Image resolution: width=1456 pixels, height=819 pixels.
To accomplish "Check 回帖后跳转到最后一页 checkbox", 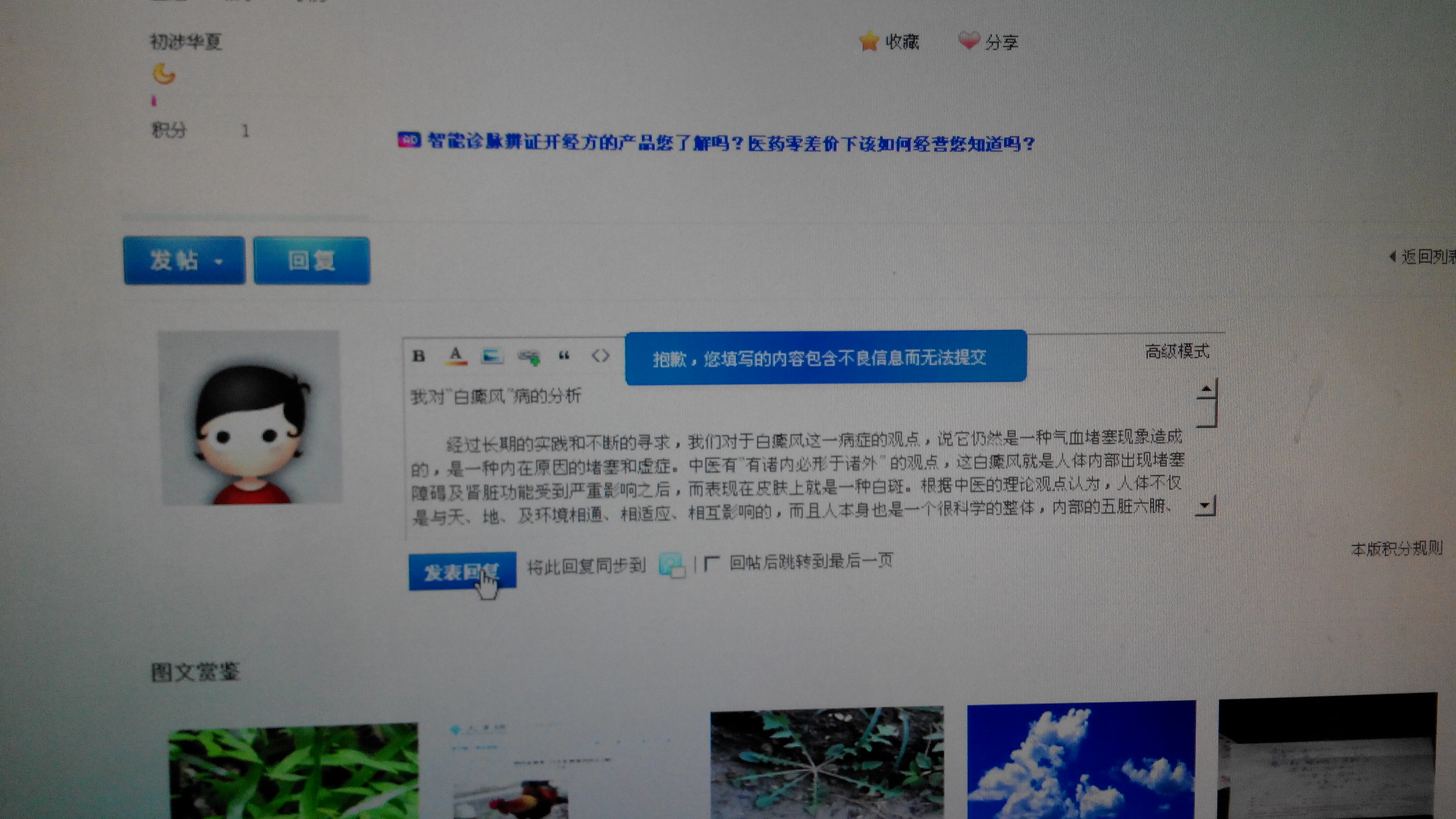I will (x=712, y=563).
